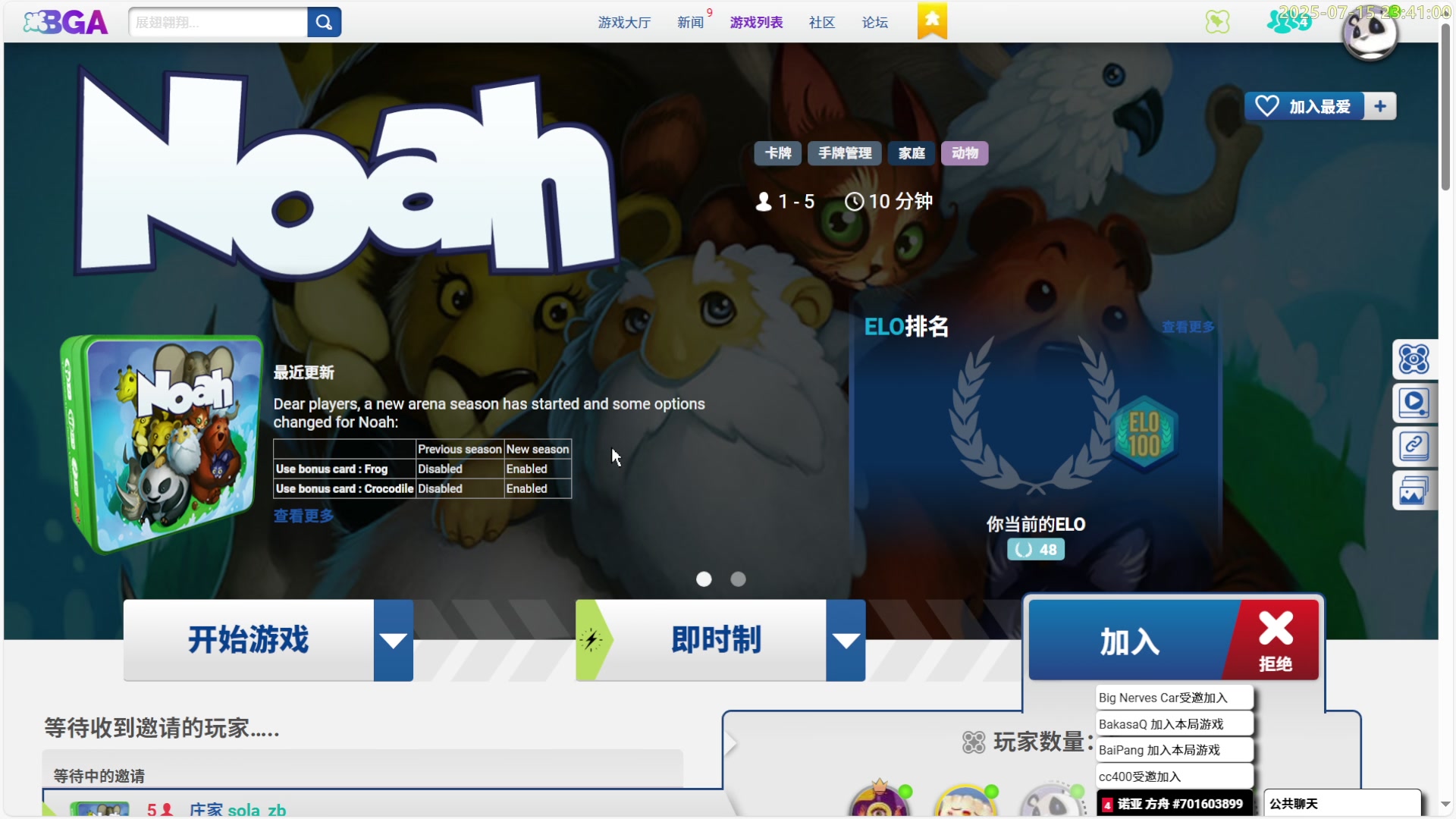Viewport: 1456px width, 819px height.
Task: Open the green notifications bell icon
Action: [x=1217, y=21]
